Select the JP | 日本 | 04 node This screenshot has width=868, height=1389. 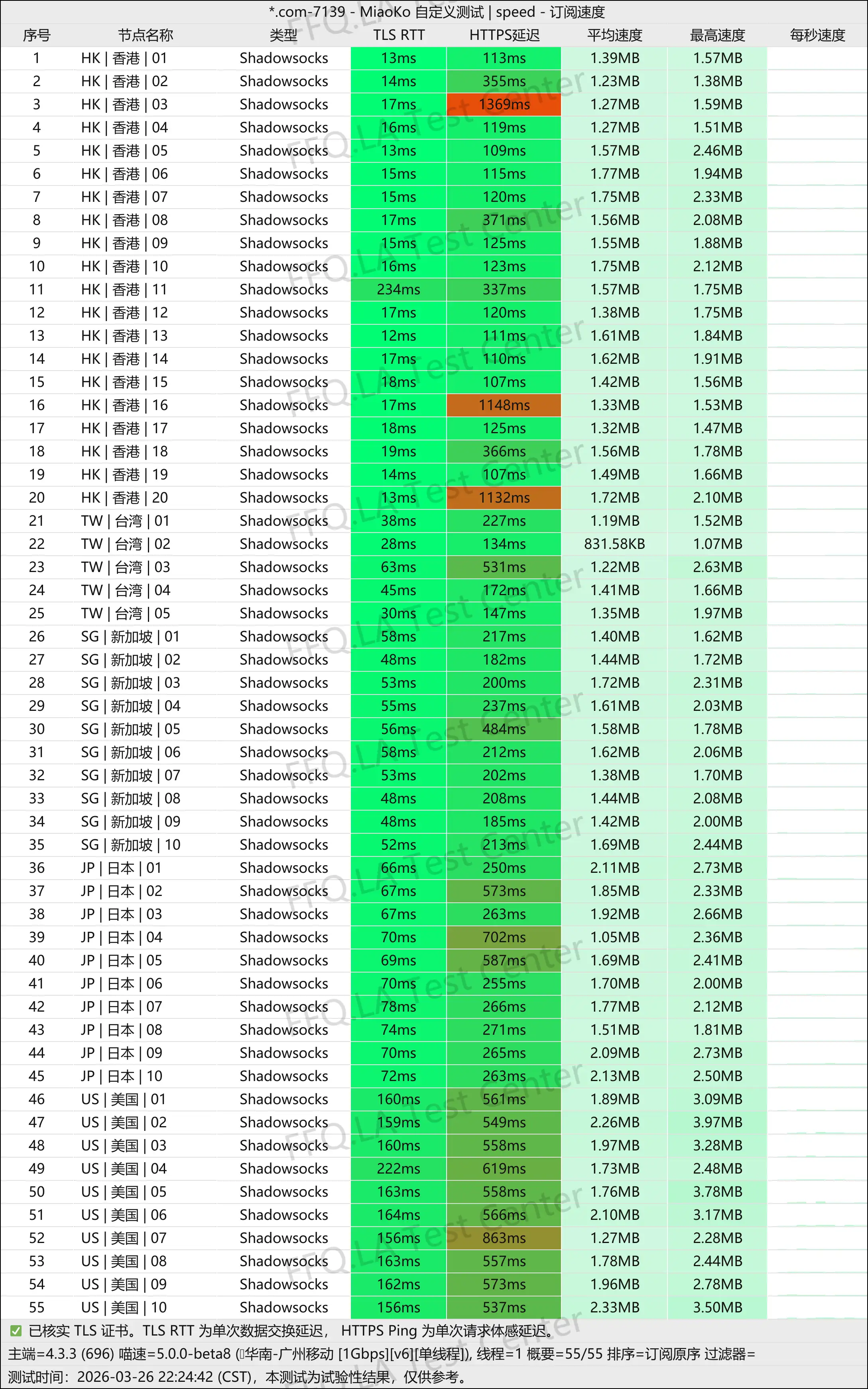[122, 937]
